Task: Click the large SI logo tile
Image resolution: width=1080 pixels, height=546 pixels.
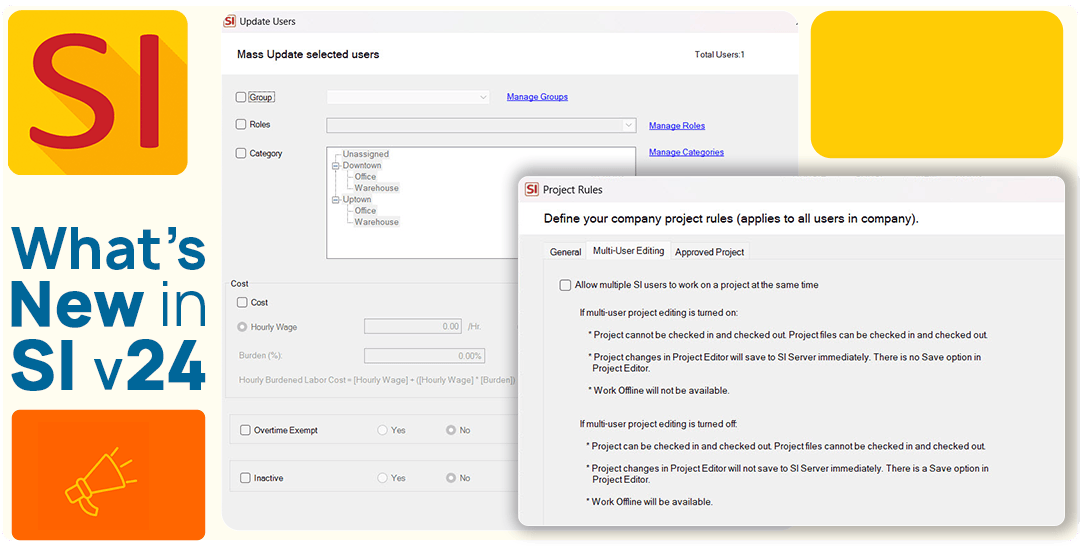Action: 98,92
